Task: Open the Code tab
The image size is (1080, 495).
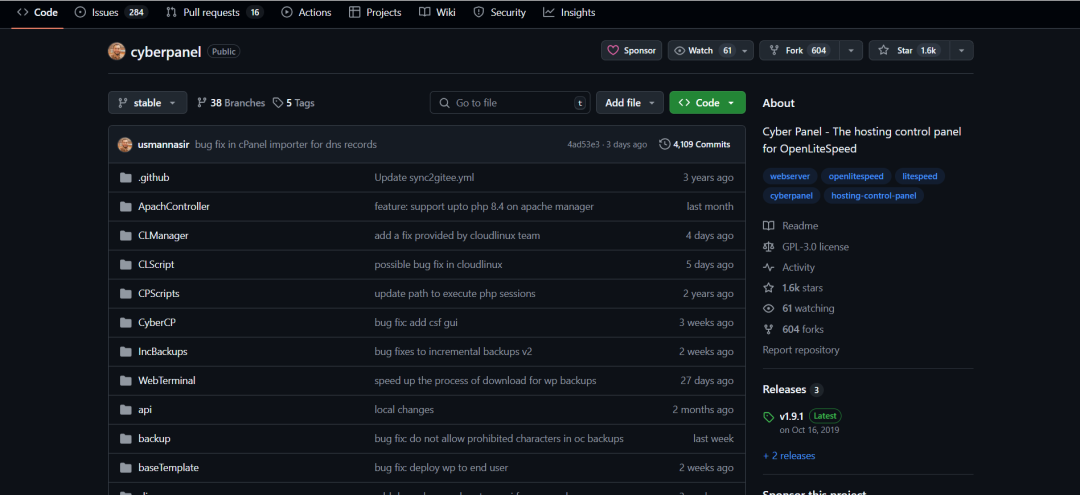Action: click(x=37, y=12)
